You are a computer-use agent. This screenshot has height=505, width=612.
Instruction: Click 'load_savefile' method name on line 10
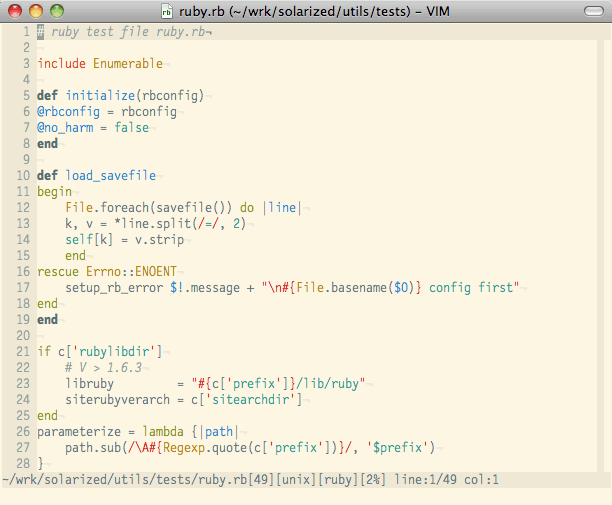[x=111, y=176]
